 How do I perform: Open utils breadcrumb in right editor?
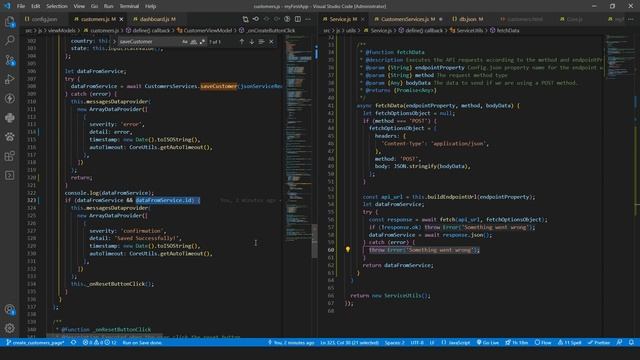tap(351, 31)
